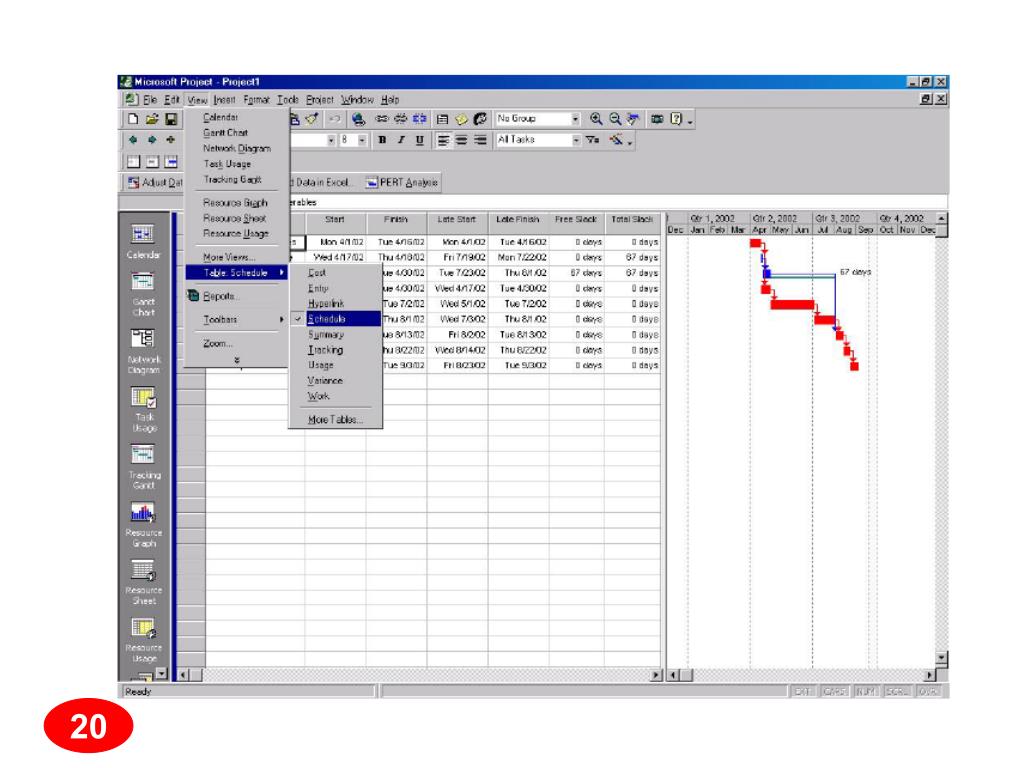Click the PERT Analysis button
This screenshot has width=1024, height=768.
[402, 182]
